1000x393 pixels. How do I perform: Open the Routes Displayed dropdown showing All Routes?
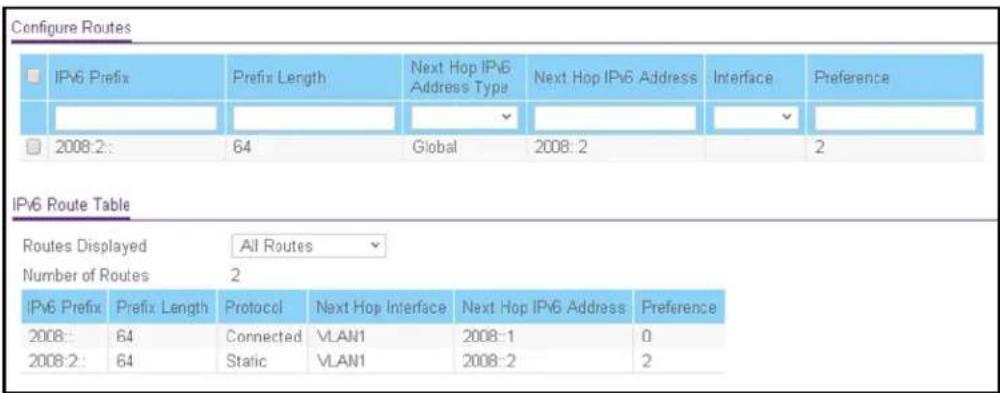click(x=309, y=246)
